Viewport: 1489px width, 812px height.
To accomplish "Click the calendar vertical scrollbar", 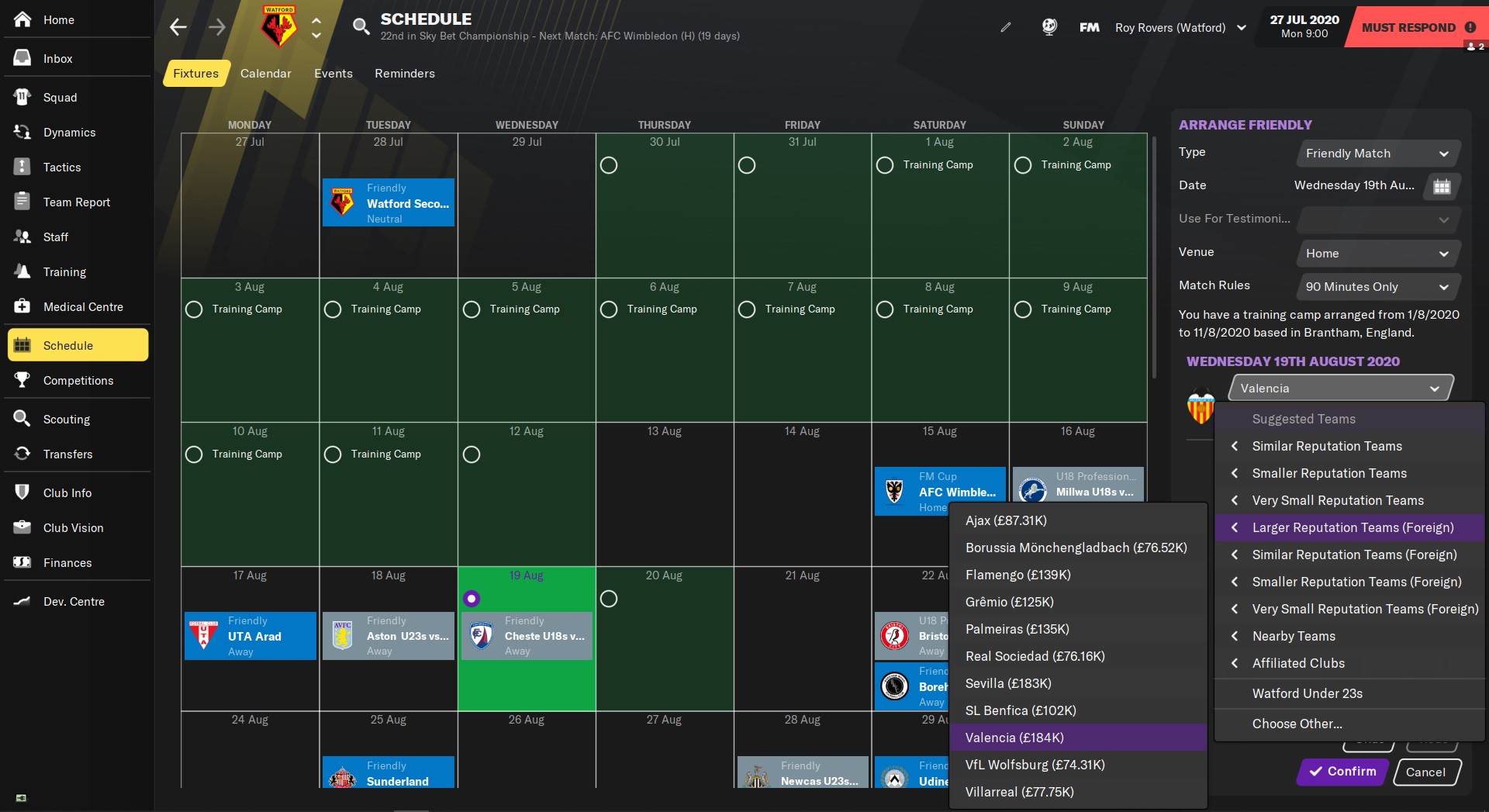I will [x=1155, y=256].
